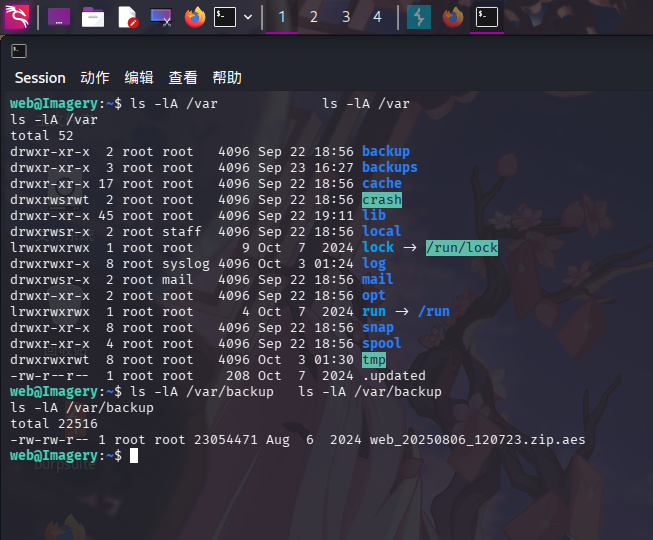Click the 'staff' group name
653x540 pixels.
click(182, 231)
